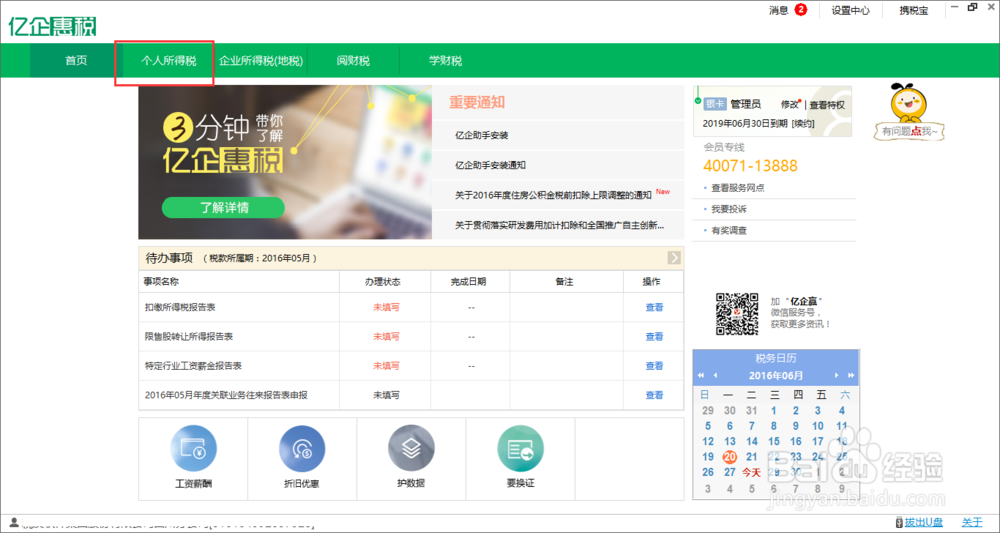Select day 27 in the tax calendar
The height and width of the screenshot is (533, 1000).
(730, 472)
